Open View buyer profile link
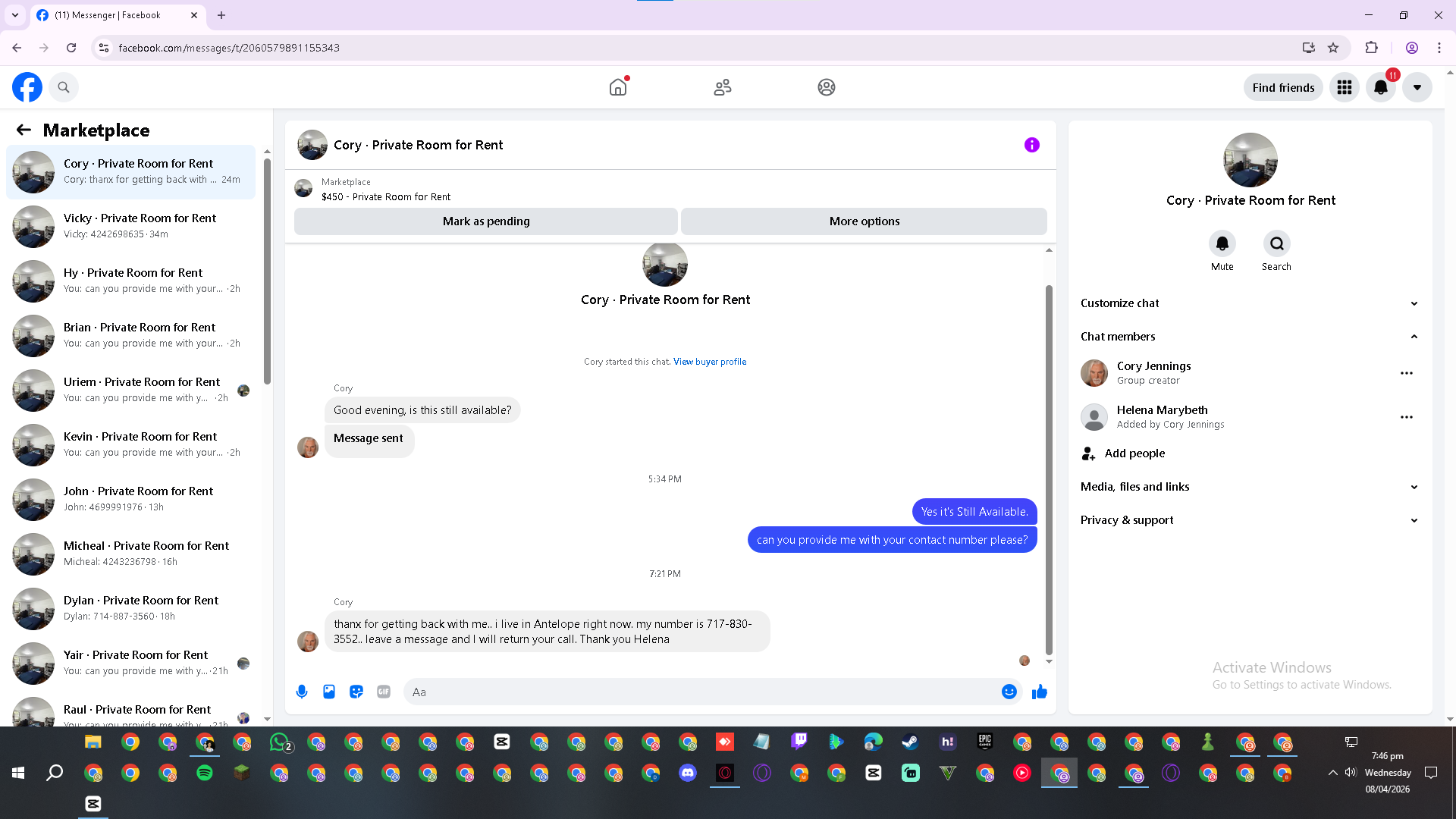Viewport: 1456px width, 819px height. point(709,362)
